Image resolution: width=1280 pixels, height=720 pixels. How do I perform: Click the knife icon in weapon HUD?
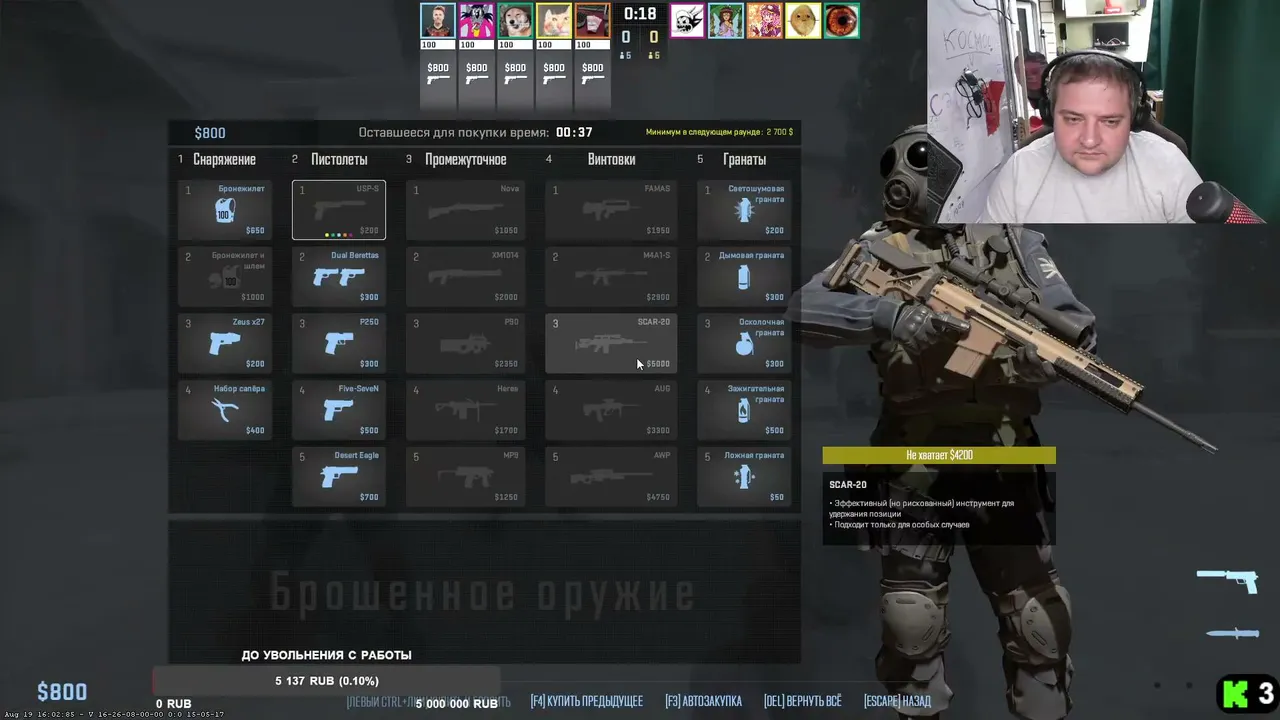coord(1232,633)
